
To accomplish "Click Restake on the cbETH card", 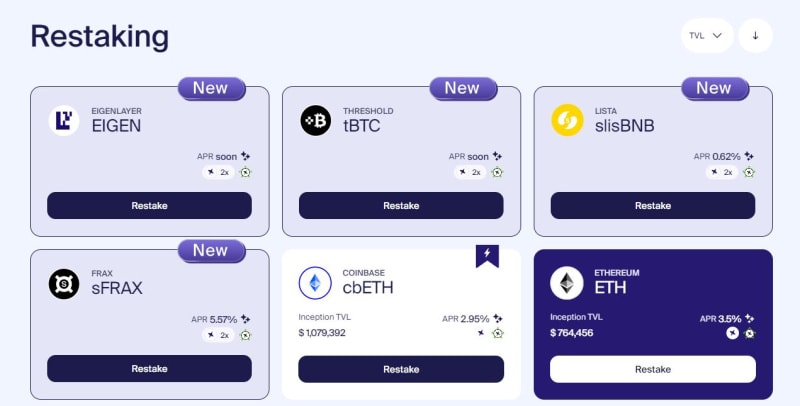I will [401, 369].
